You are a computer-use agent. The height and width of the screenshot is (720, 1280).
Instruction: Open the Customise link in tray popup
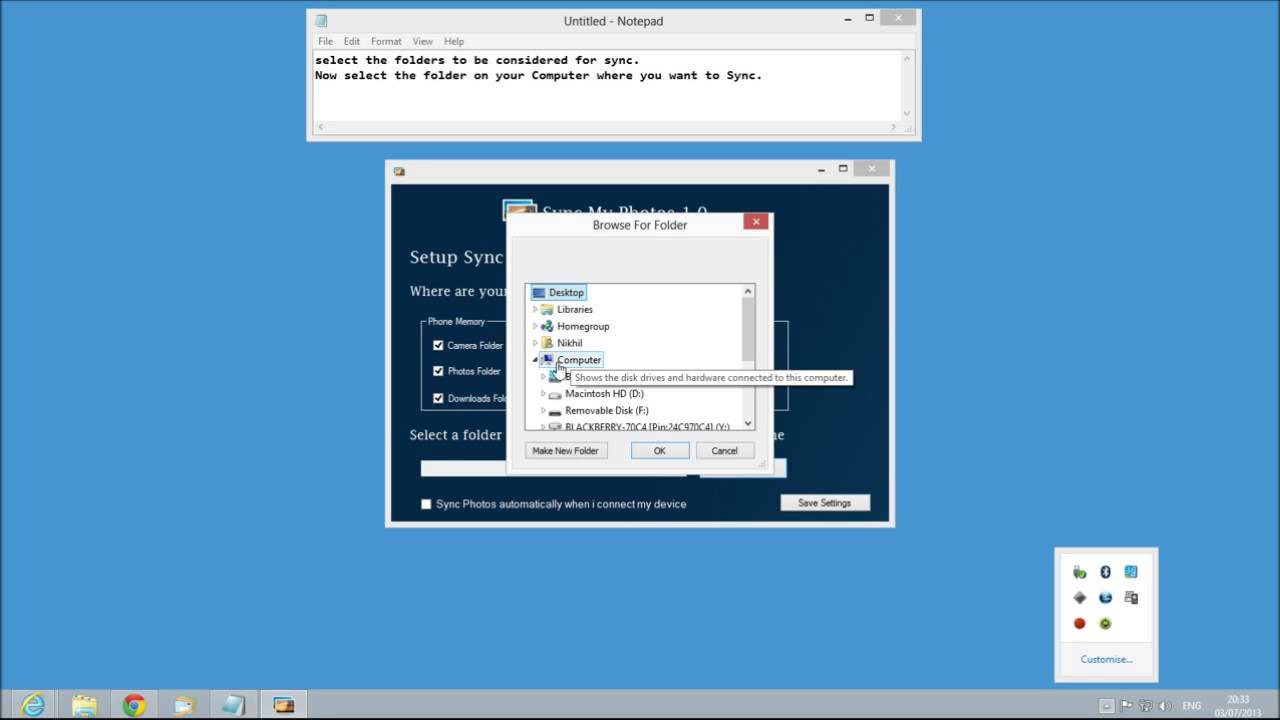[1106, 659]
